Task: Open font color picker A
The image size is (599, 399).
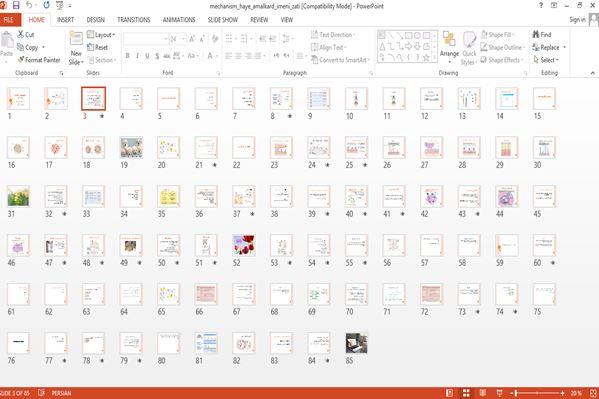Action: pyautogui.click(x=210, y=56)
